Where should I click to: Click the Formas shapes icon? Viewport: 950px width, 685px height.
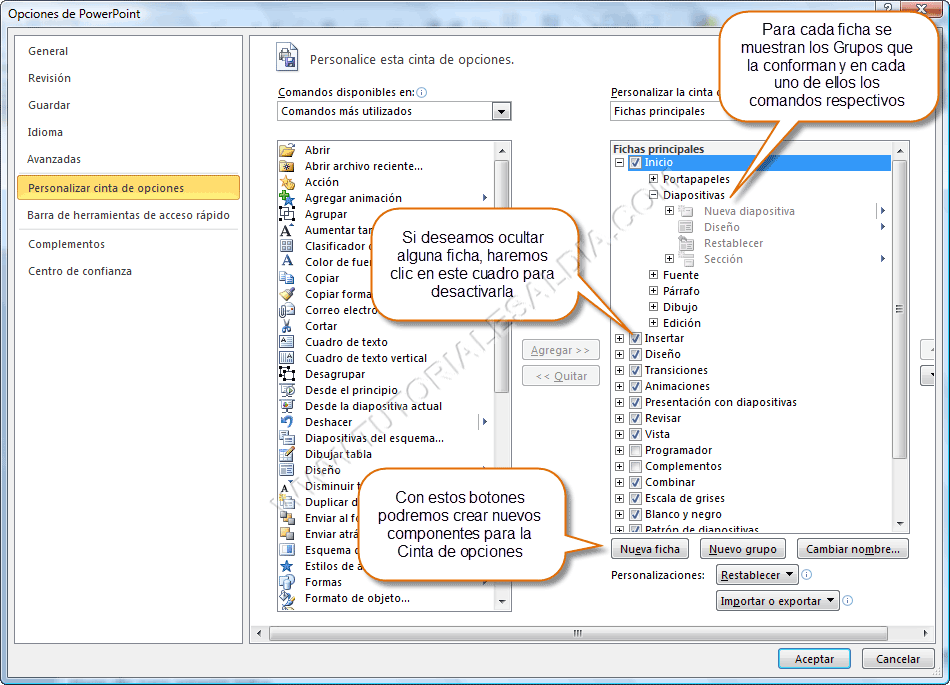(x=287, y=582)
